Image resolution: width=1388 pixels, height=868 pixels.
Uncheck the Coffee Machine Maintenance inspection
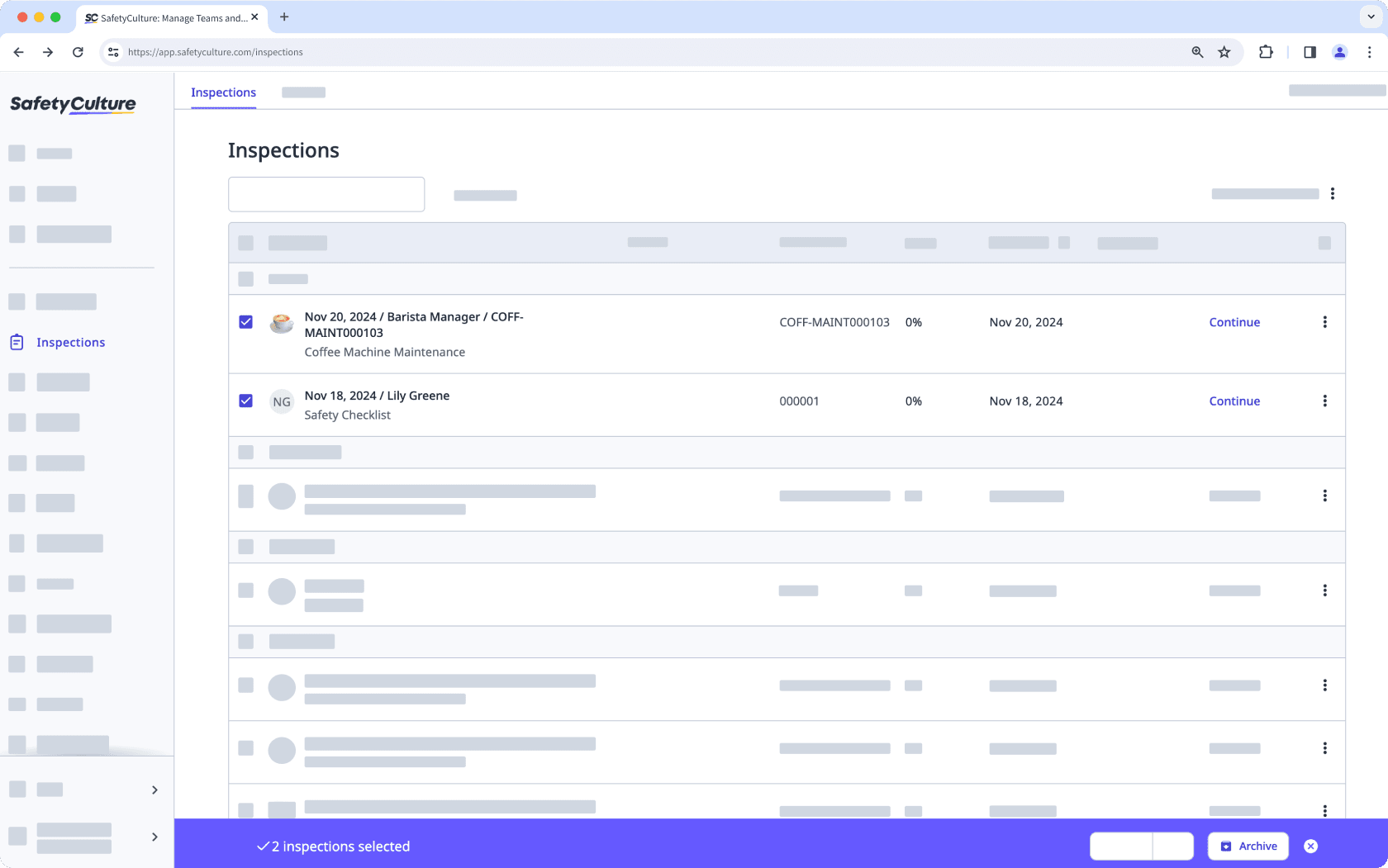[x=245, y=322]
